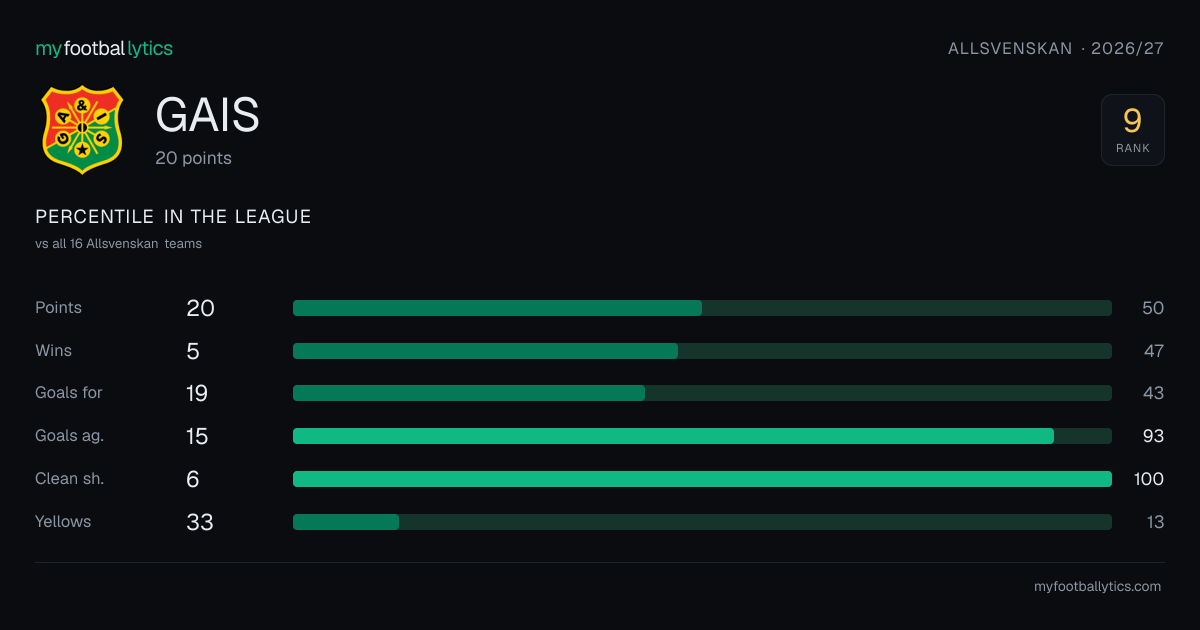
Task: Click the Clean sh. value of 6
Action: click(193, 479)
